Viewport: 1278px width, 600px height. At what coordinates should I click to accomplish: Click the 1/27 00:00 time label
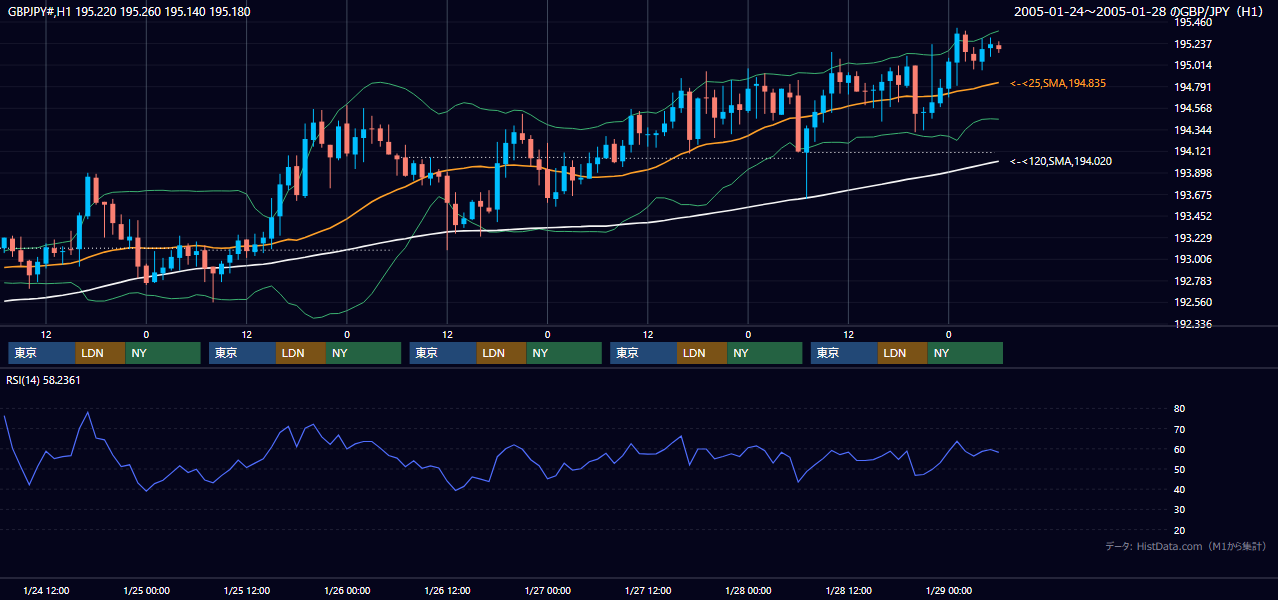[x=548, y=591]
